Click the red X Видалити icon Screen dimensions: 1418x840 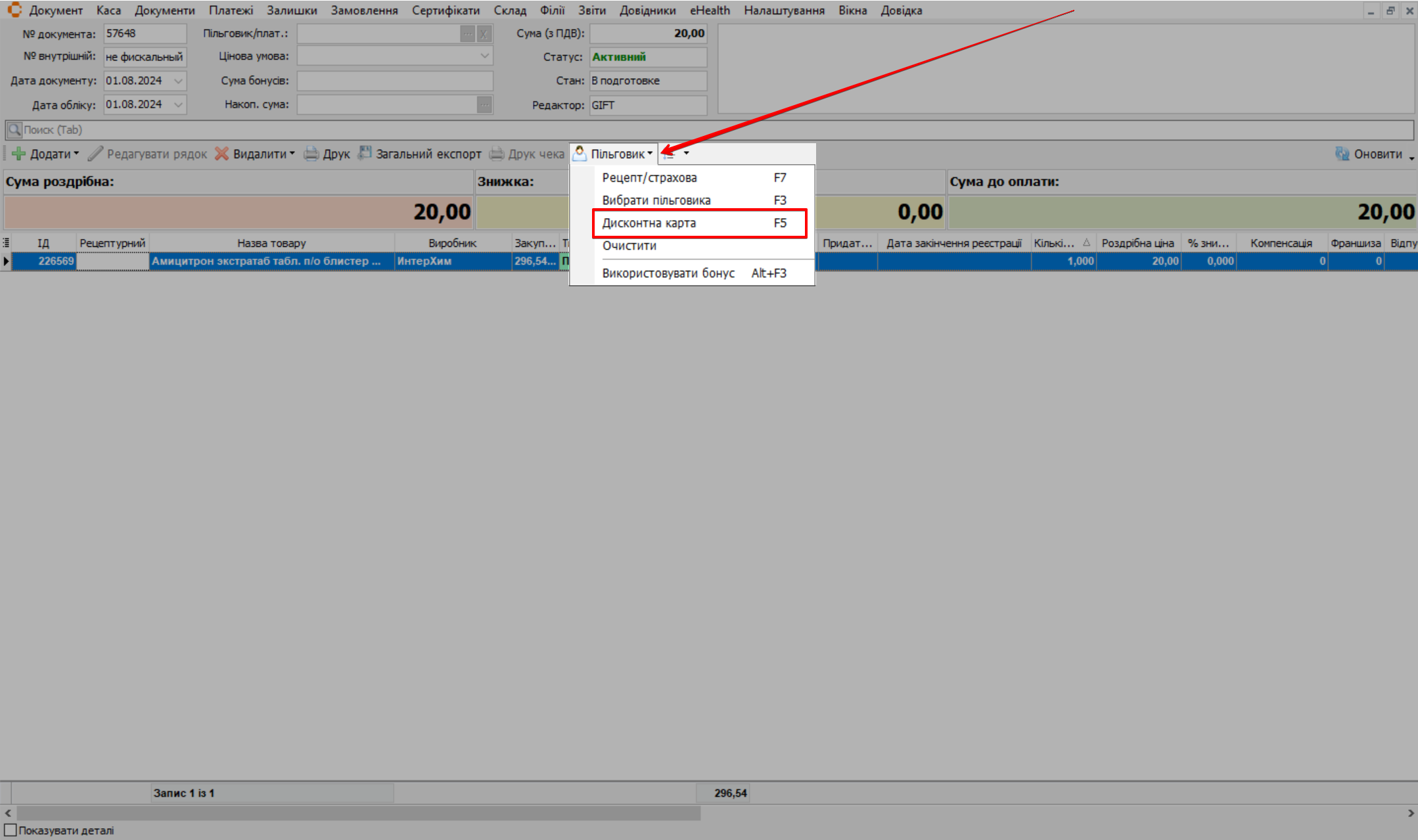[222, 154]
